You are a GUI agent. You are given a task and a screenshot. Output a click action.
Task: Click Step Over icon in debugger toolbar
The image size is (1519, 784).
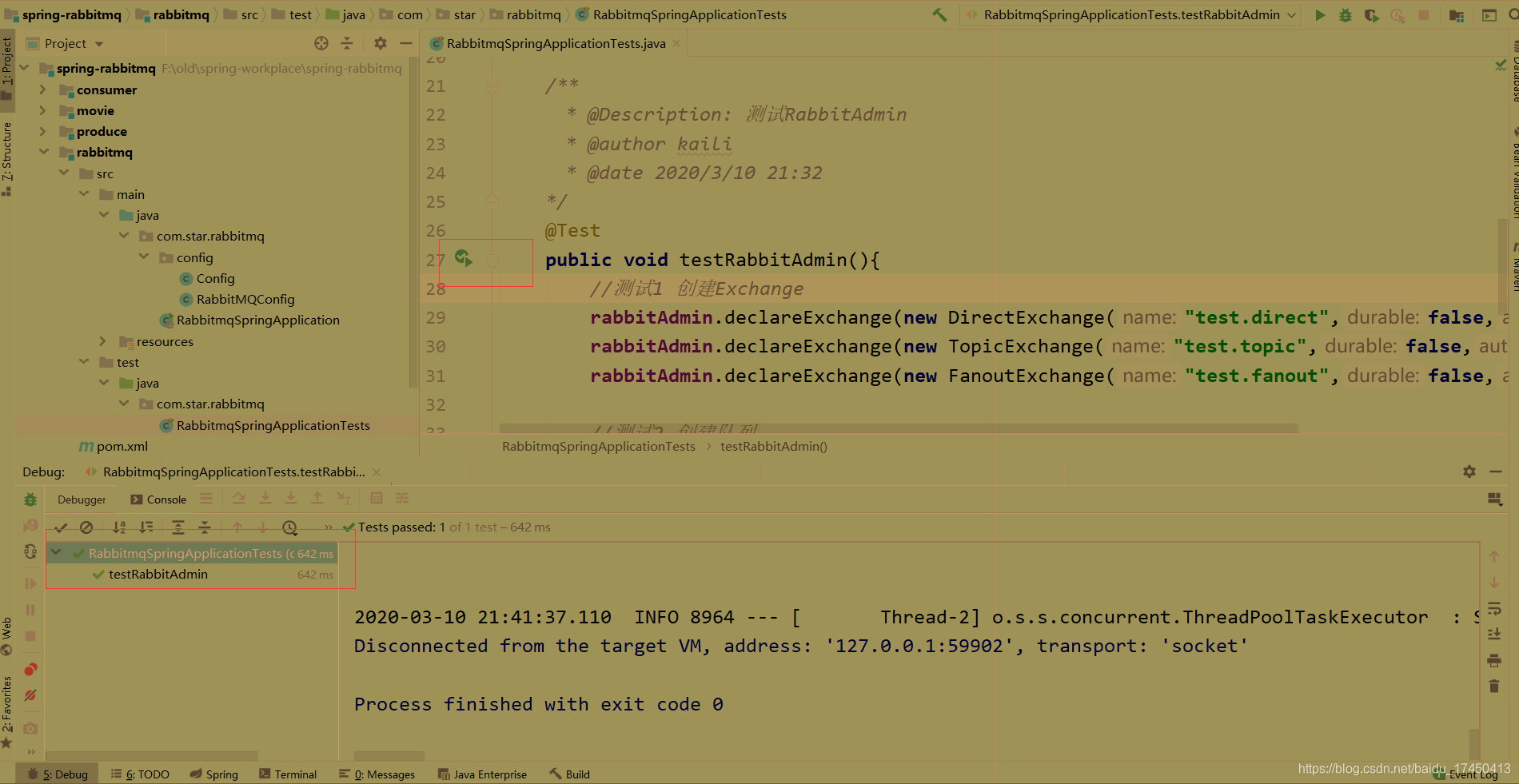pyautogui.click(x=239, y=499)
